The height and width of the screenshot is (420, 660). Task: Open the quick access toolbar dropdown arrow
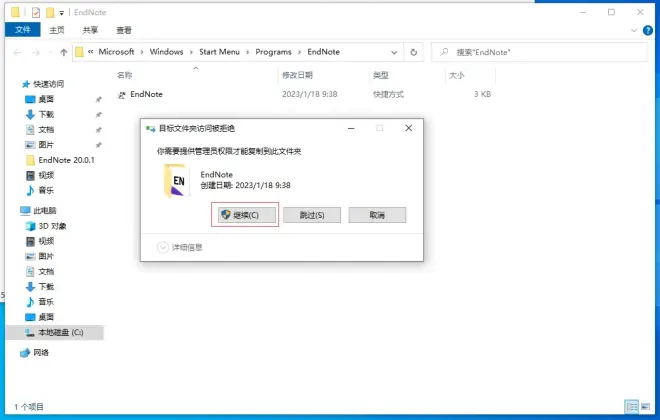(61, 13)
